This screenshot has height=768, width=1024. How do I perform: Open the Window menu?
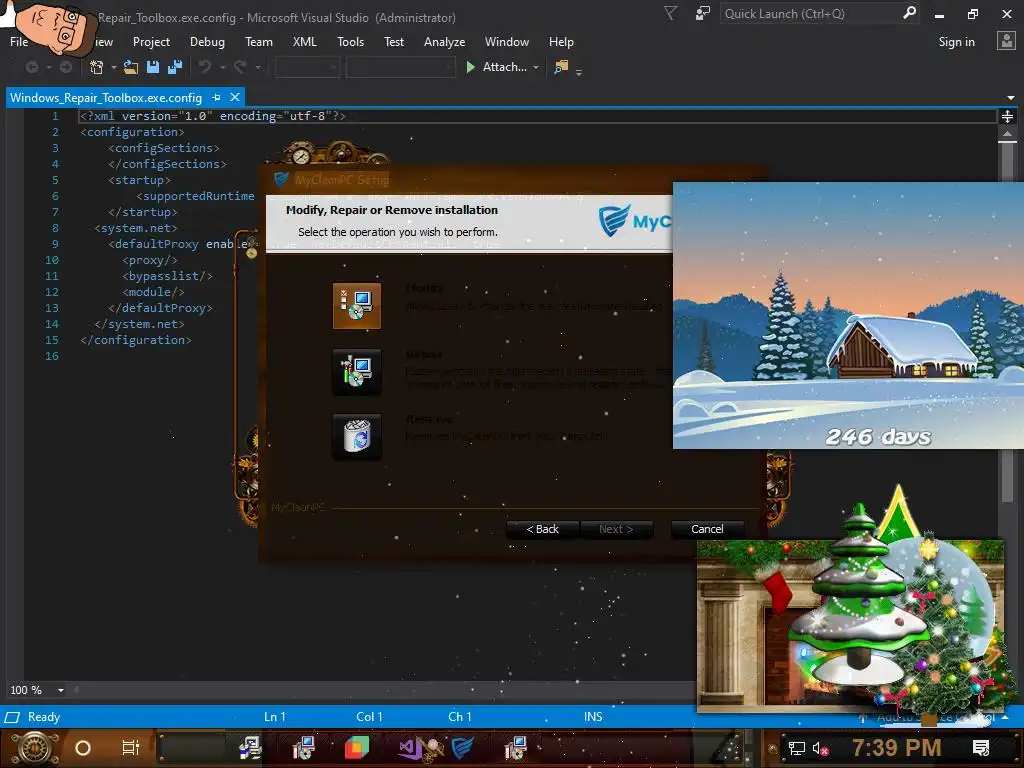click(x=507, y=42)
